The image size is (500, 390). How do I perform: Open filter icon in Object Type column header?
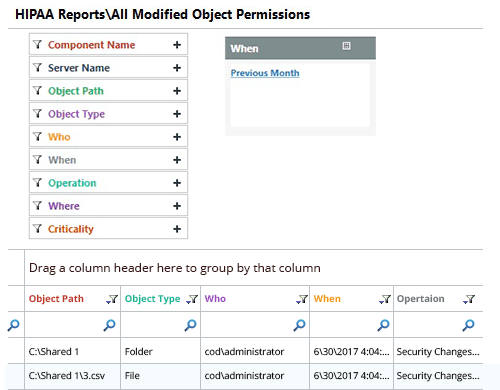192,299
